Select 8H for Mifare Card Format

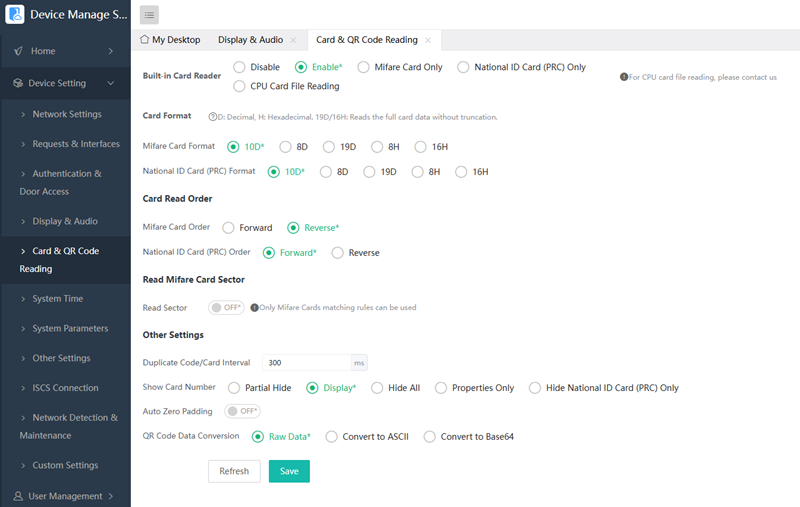[x=377, y=147]
